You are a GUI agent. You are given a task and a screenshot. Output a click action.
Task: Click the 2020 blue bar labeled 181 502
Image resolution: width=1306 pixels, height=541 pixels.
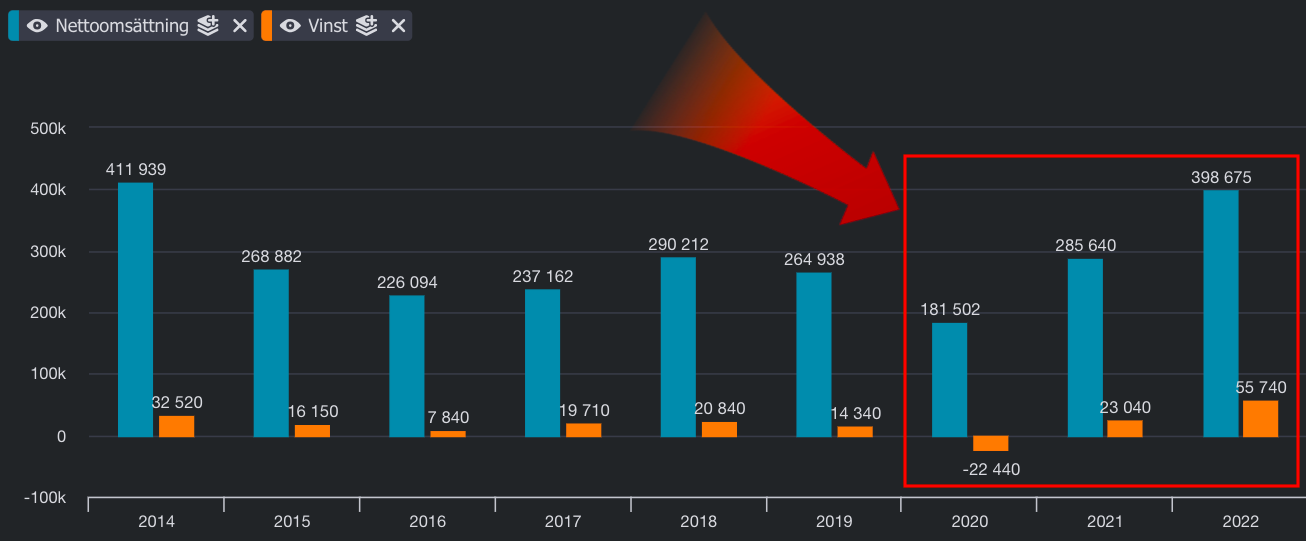point(949,379)
